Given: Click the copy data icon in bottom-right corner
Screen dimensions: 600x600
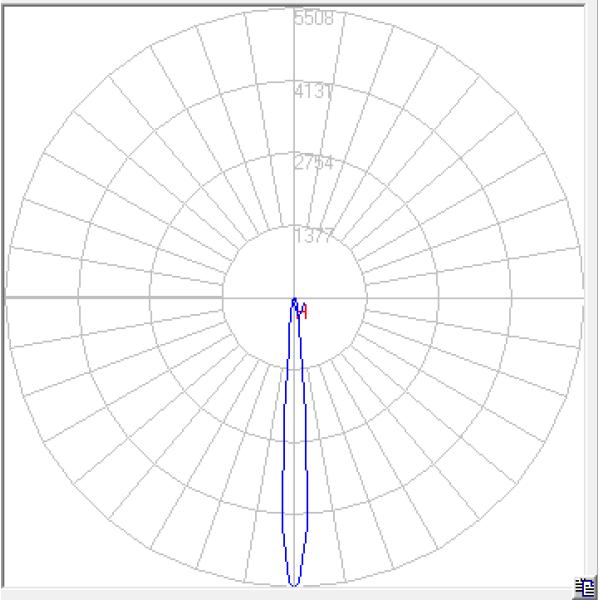Looking at the screenshot, I should click(x=585, y=587).
